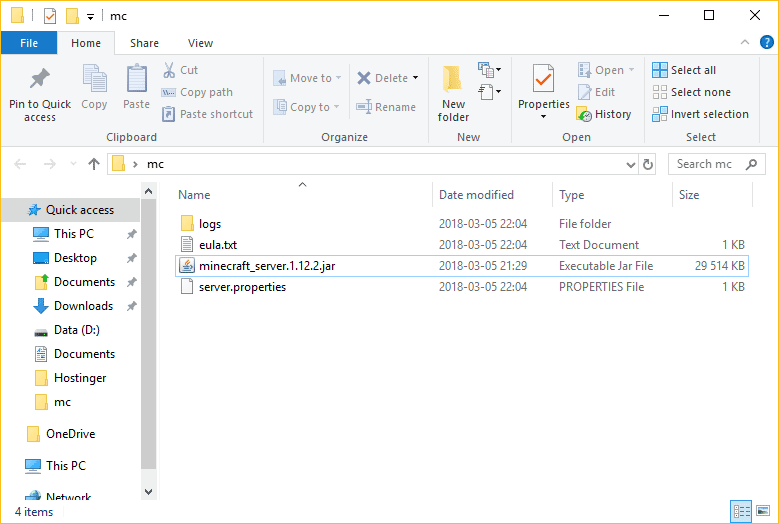Click the New folder icon in title bar toolbar
The height and width of the screenshot is (524, 779).
(x=73, y=16)
